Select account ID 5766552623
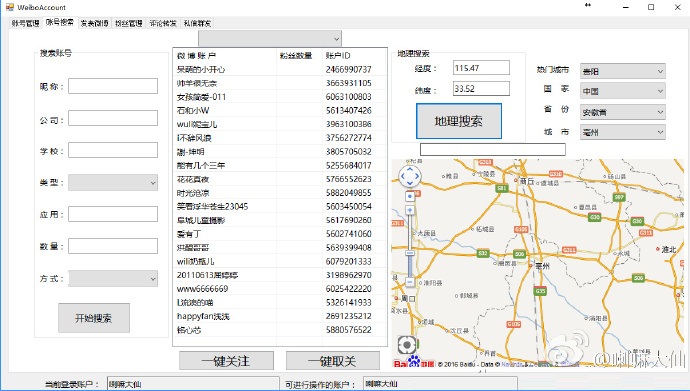The height and width of the screenshot is (391, 690). point(280,179)
